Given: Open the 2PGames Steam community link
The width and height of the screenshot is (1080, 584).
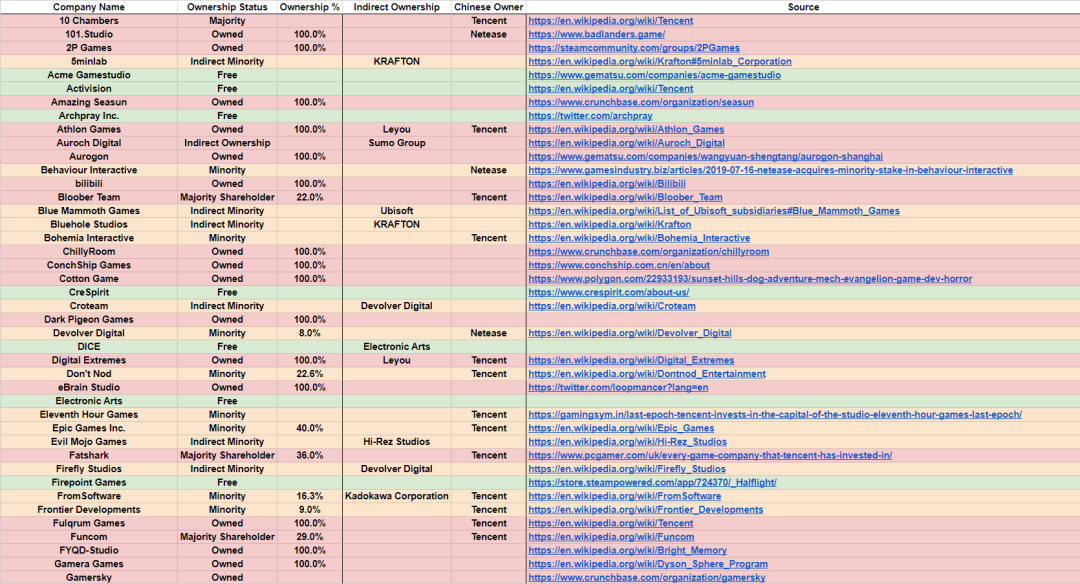Looking at the screenshot, I should click(x=634, y=48).
